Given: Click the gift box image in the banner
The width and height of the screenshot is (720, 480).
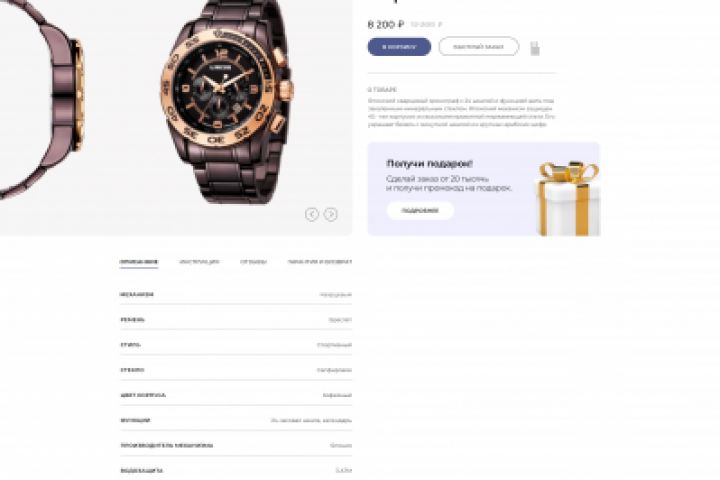Looking at the screenshot, I should 568,198.
